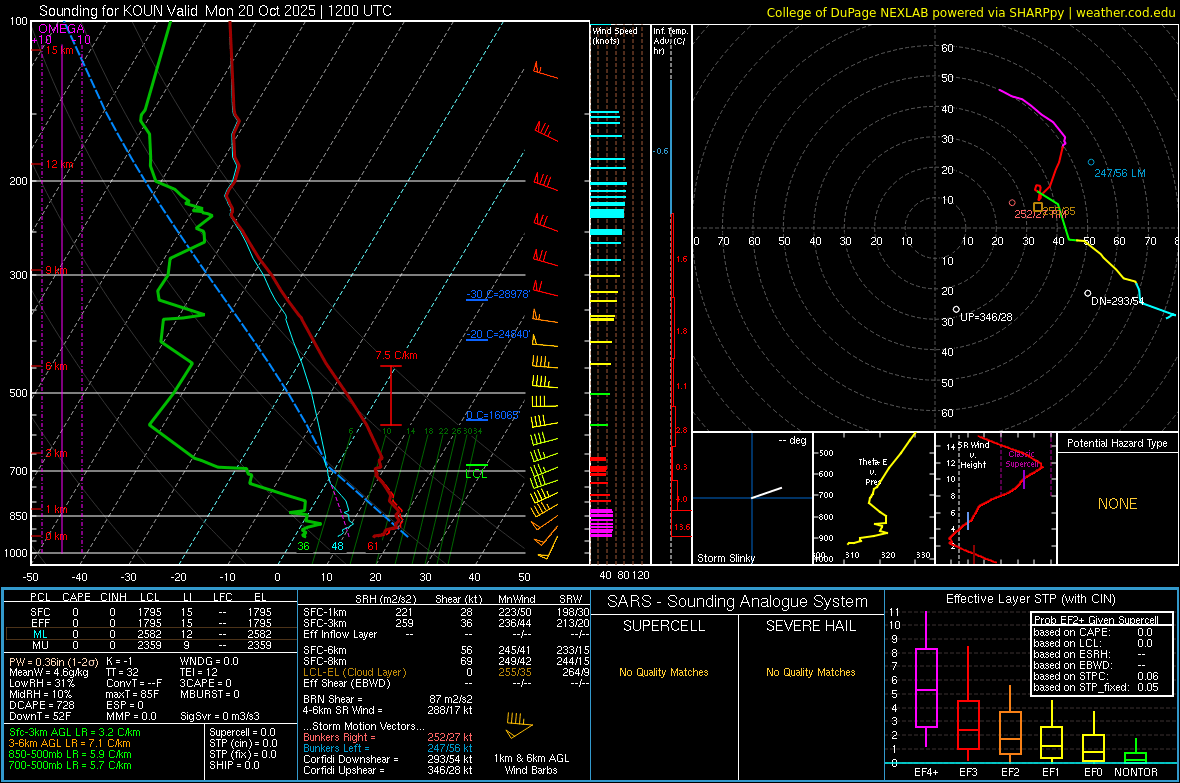1180x783 pixels.
Task: Click the 'NONE' hazard type text
Action: pos(1117,504)
